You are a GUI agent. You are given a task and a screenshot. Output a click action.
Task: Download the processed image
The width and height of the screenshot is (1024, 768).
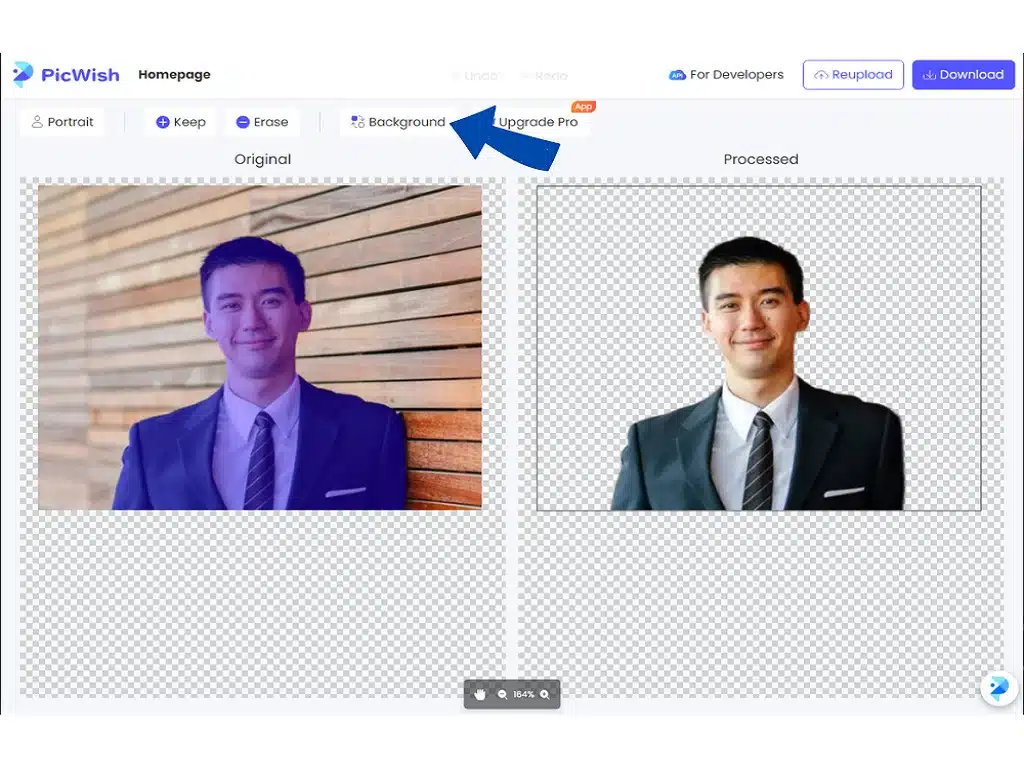963,74
